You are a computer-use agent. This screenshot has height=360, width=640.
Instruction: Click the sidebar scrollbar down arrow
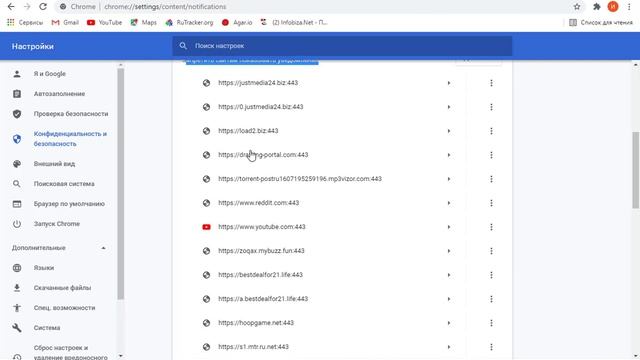click(120, 356)
